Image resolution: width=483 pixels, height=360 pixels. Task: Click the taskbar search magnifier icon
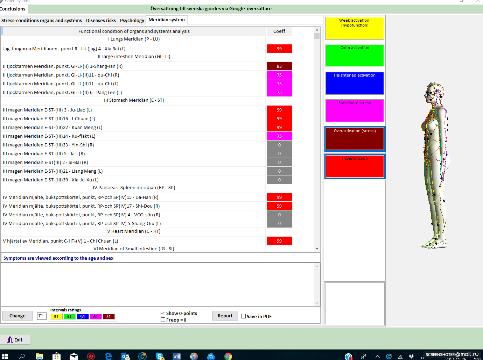coord(21,356)
